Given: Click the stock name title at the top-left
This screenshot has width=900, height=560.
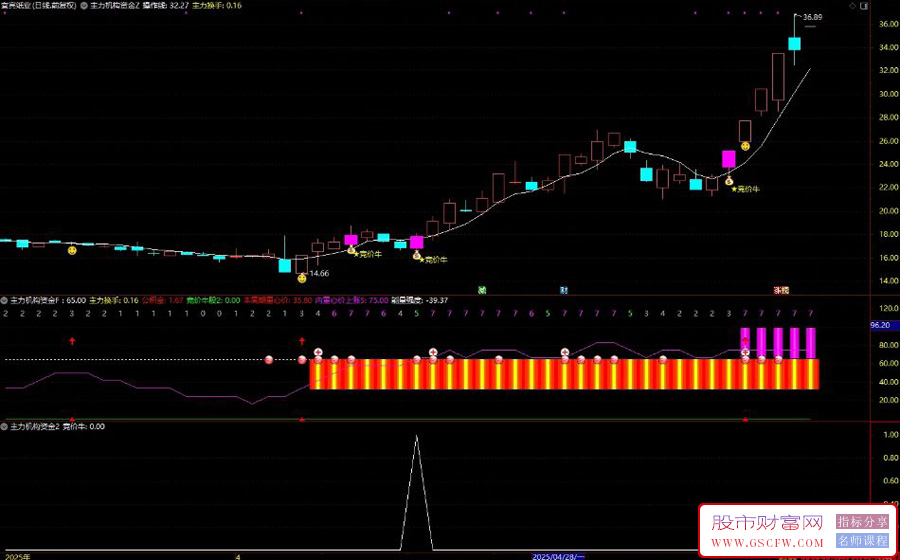Looking at the screenshot, I should 39,5.
